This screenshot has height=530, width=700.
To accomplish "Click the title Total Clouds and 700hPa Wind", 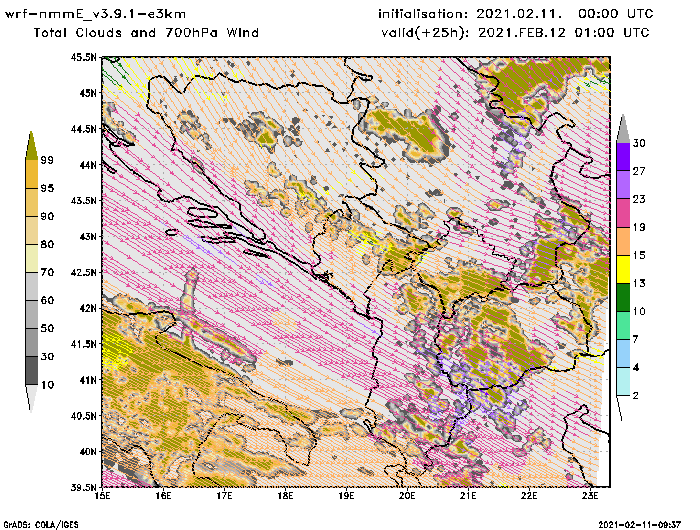I will pyautogui.click(x=146, y=33).
